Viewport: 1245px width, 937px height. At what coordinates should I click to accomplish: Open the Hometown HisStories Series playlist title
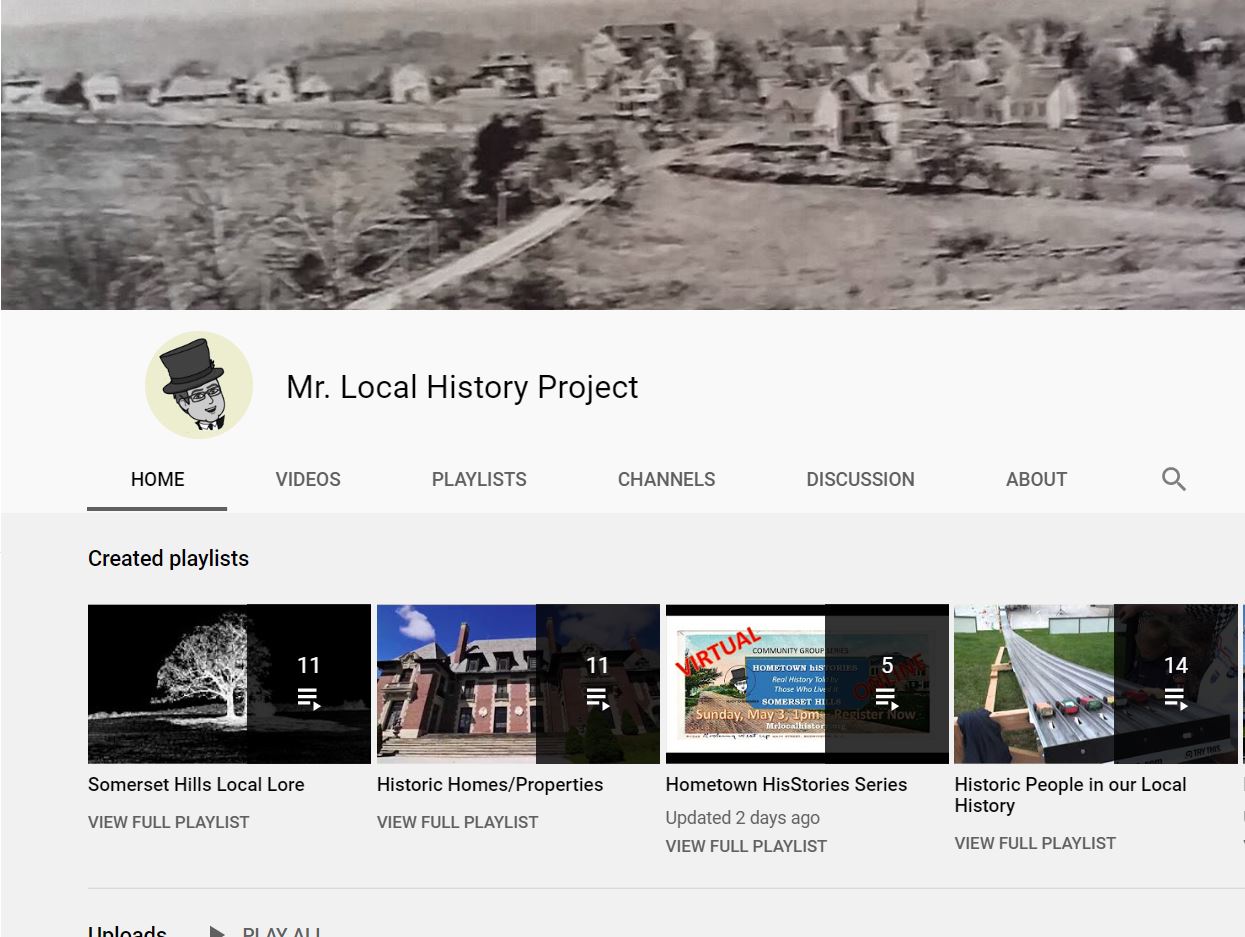coord(786,784)
